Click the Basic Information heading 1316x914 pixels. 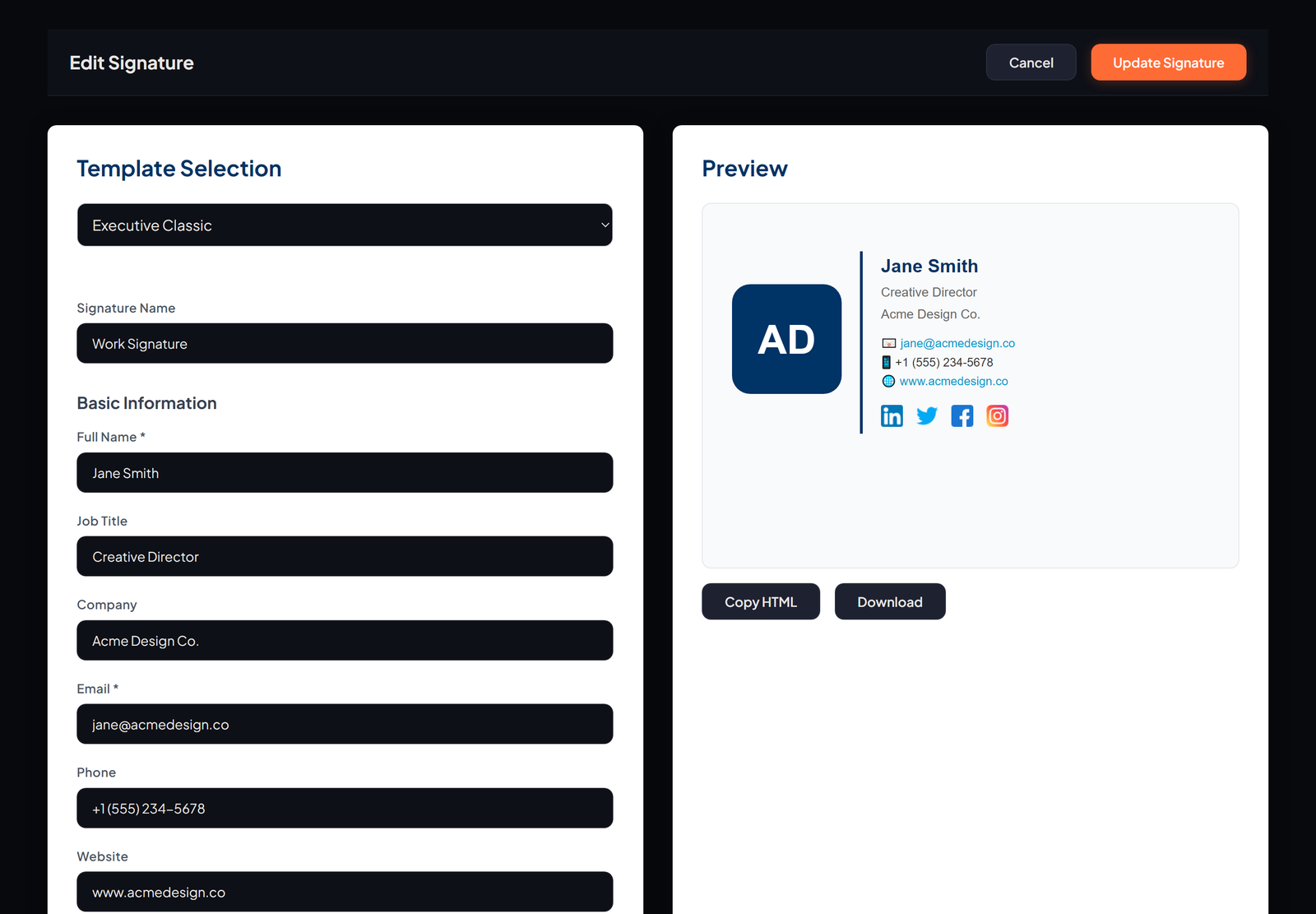[x=147, y=403]
